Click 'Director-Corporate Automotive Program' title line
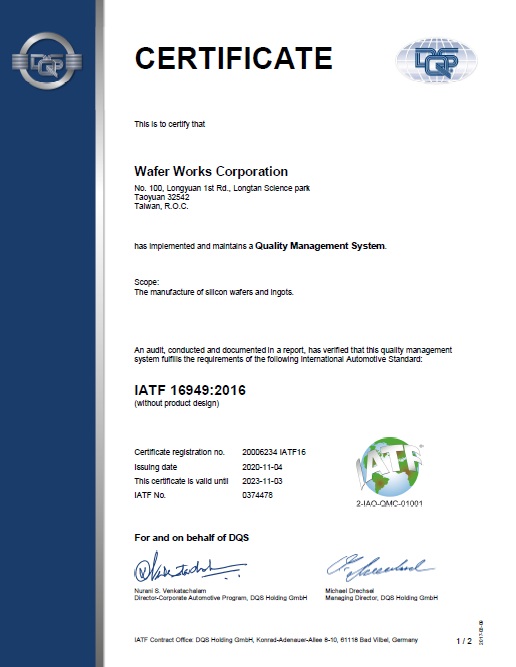Screen dimensions: 516x667 pyautogui.click(x=221, y=598)
